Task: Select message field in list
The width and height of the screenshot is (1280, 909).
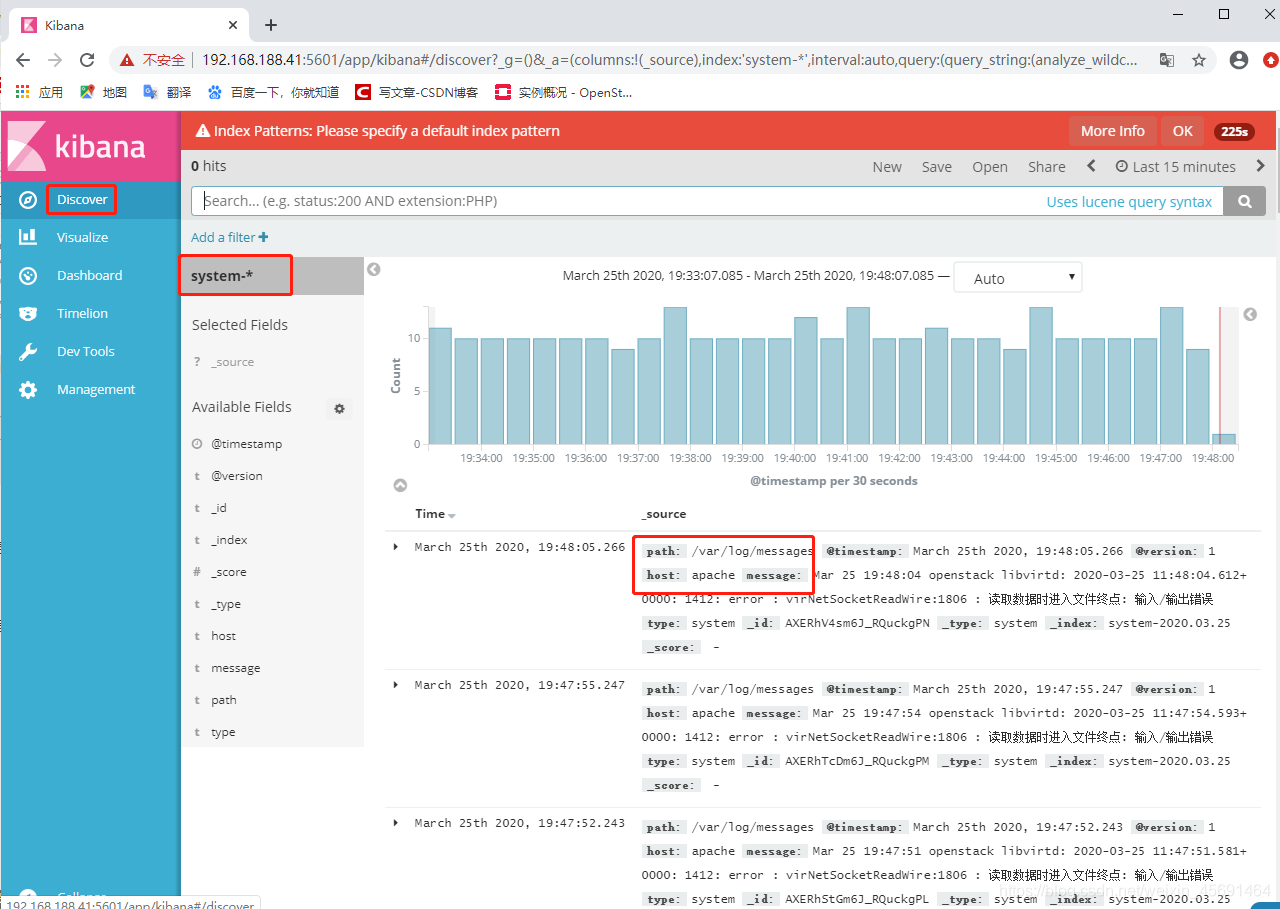Action: click(235, 668)
